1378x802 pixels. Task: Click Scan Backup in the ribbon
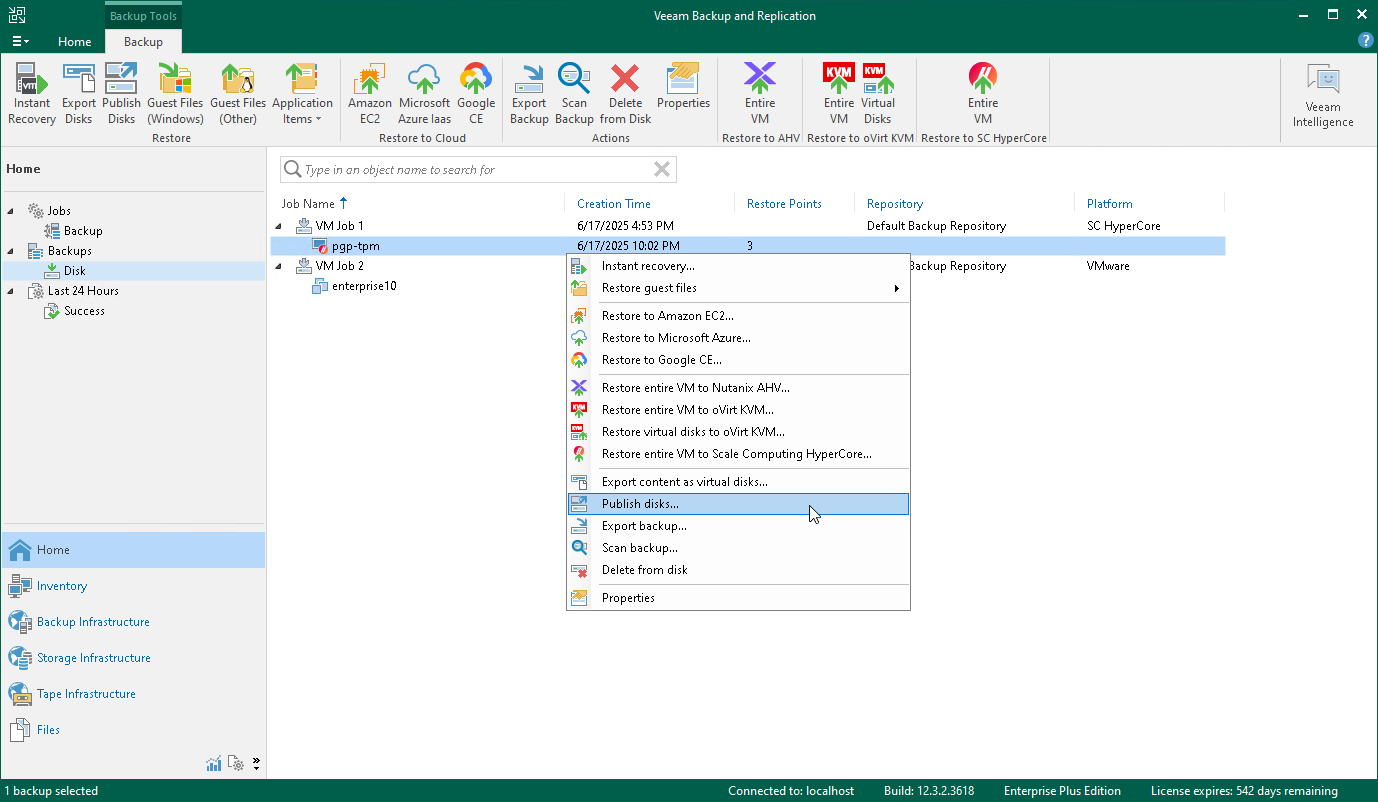[574, 94]
